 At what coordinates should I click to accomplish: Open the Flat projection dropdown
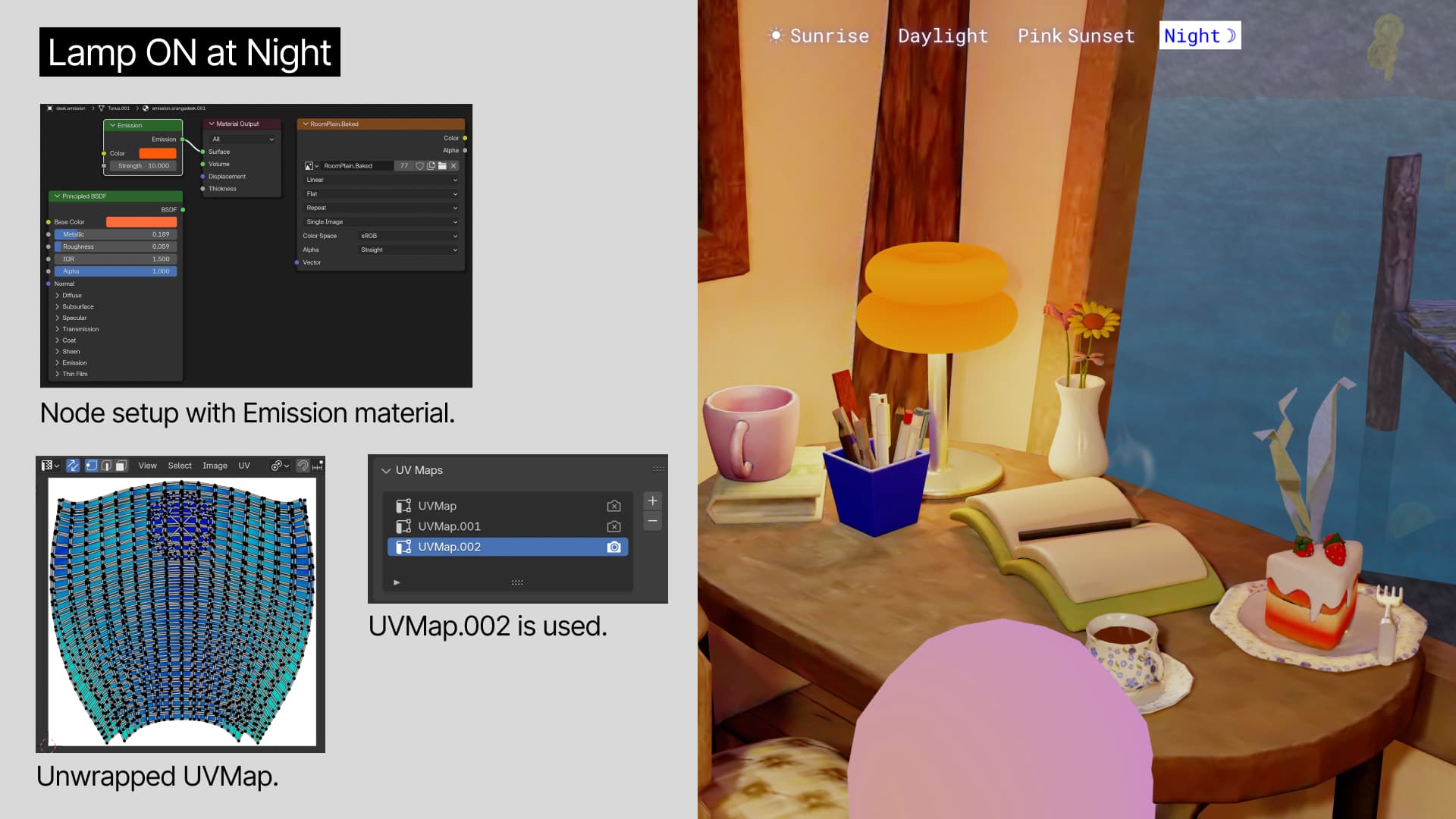(381, 194)
